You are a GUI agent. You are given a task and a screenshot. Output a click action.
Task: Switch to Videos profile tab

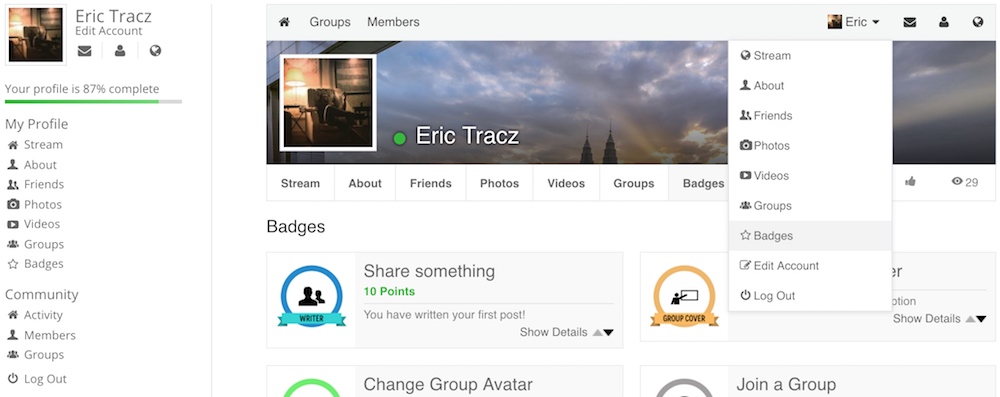[x=566, y=183]
